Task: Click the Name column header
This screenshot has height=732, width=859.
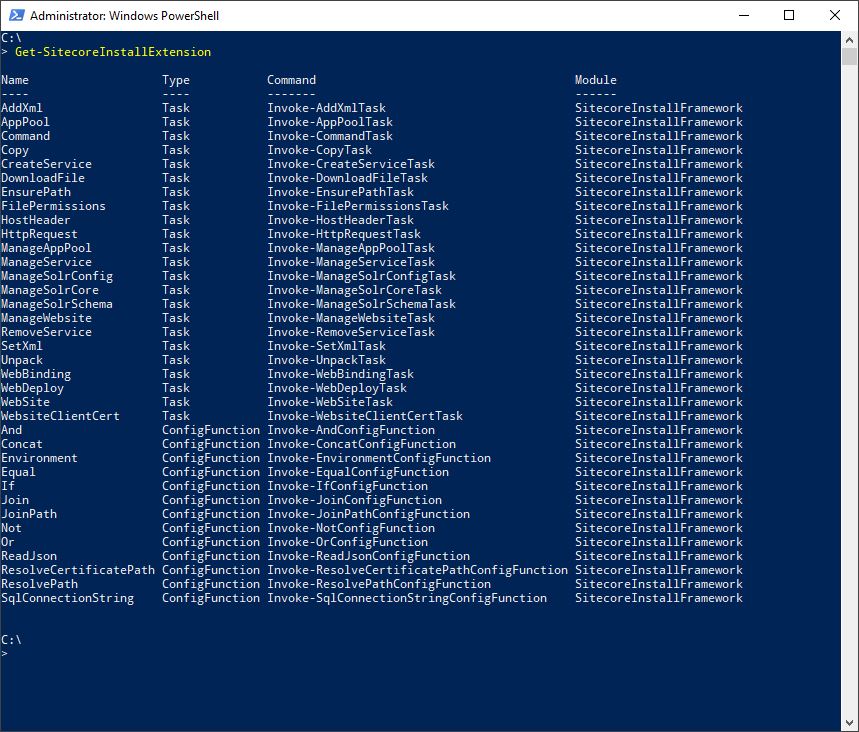Action: pyautogui.click(x=15, y=80)
